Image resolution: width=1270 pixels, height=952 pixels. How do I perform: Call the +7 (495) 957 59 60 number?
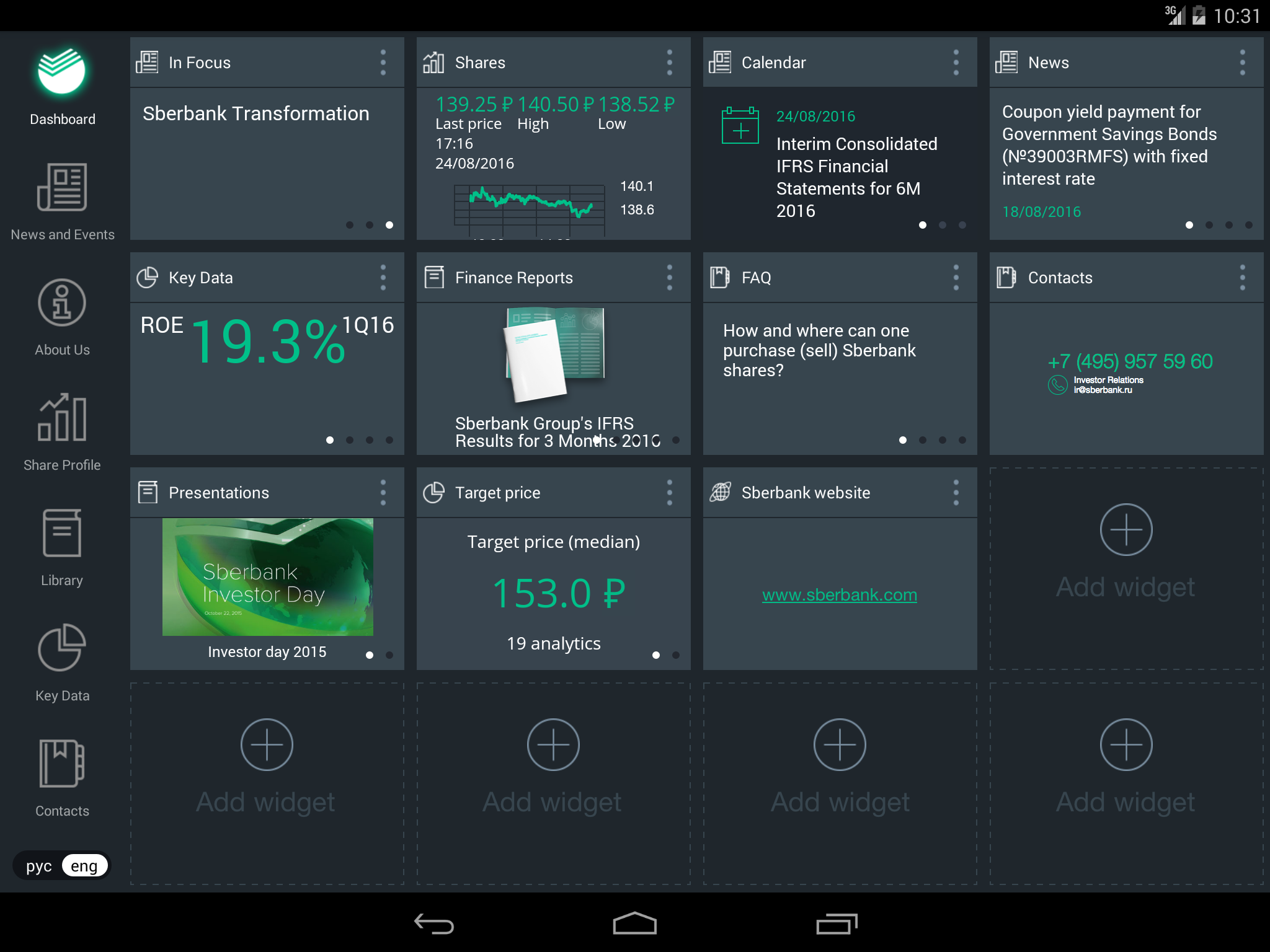click(x=1130, y=361)
